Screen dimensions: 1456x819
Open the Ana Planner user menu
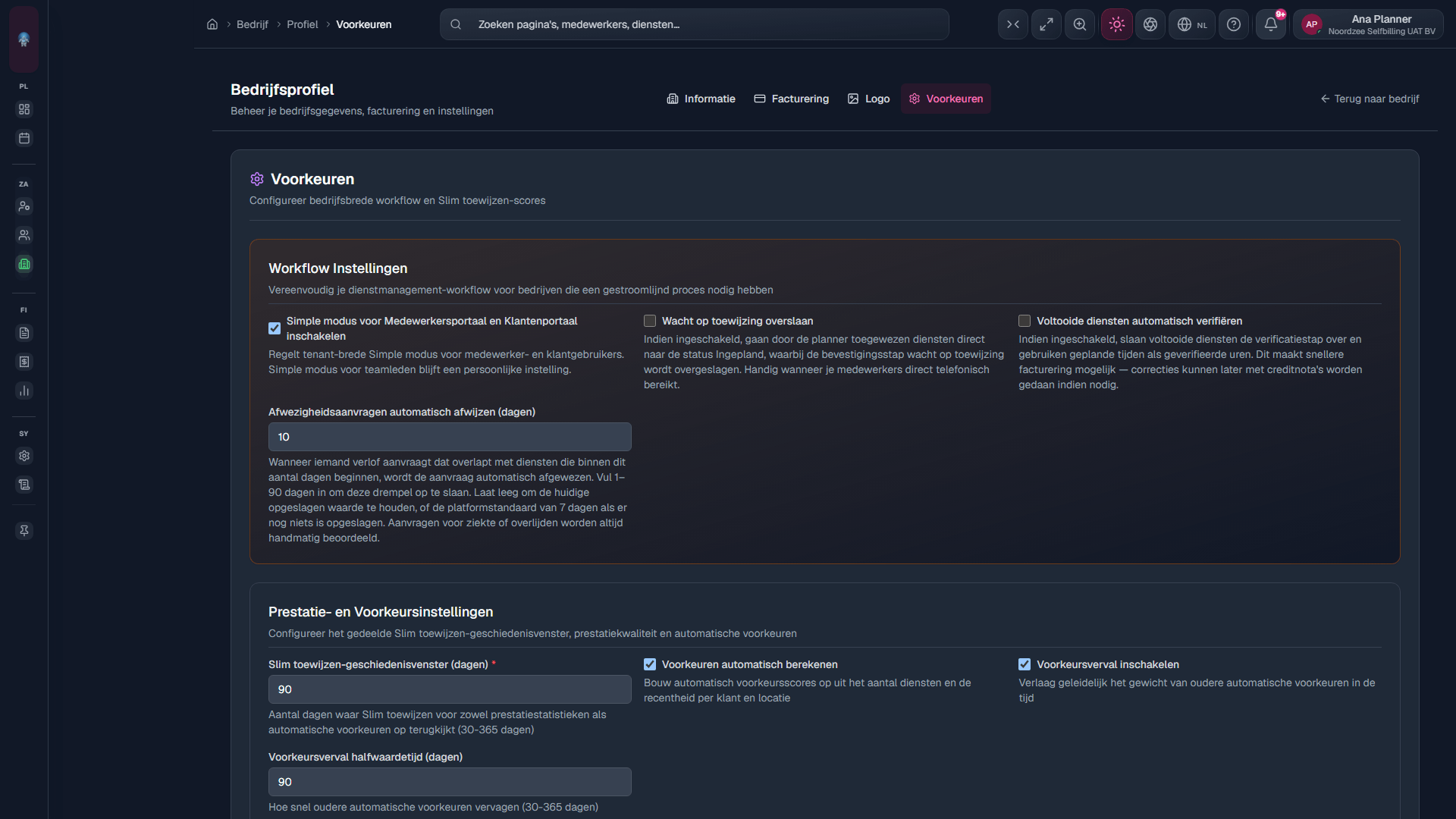pyautogui.click(x=1368, y=24)
